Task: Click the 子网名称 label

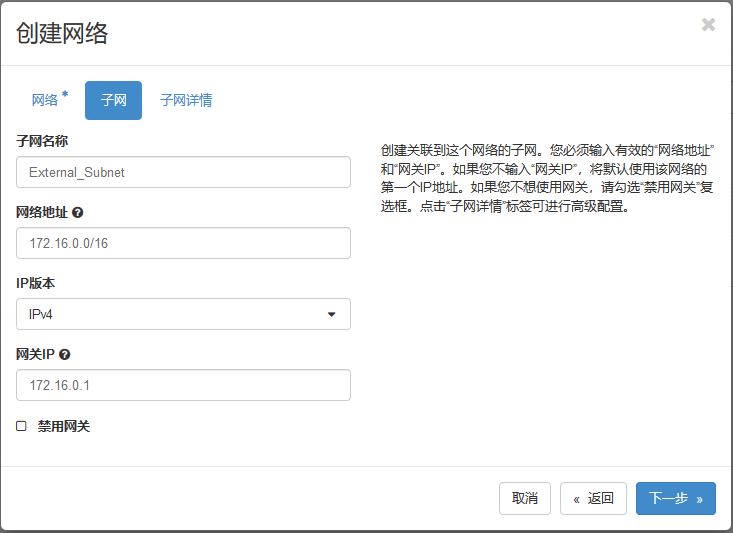Action: click(x=42, y=141)
